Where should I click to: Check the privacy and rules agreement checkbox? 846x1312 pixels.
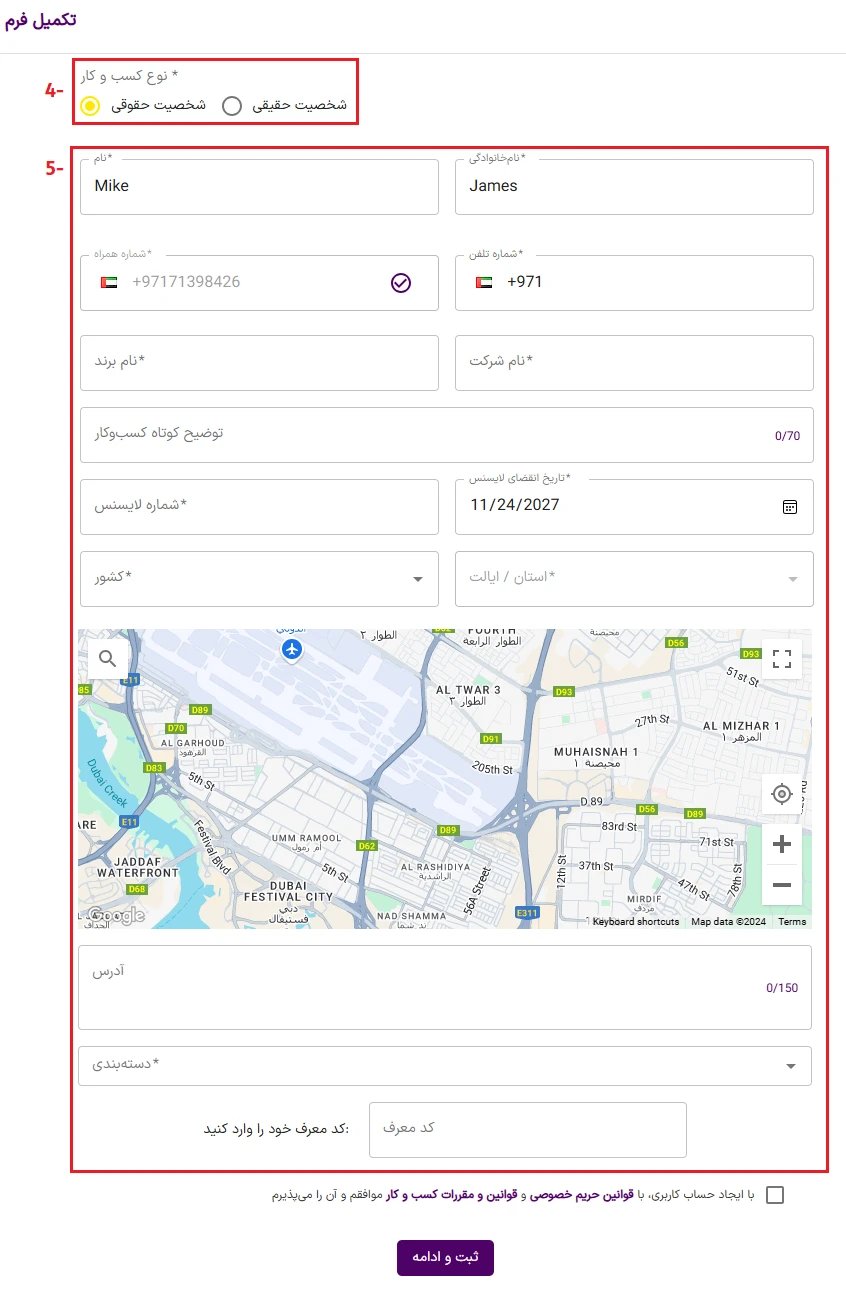(x=775, y=1195)
